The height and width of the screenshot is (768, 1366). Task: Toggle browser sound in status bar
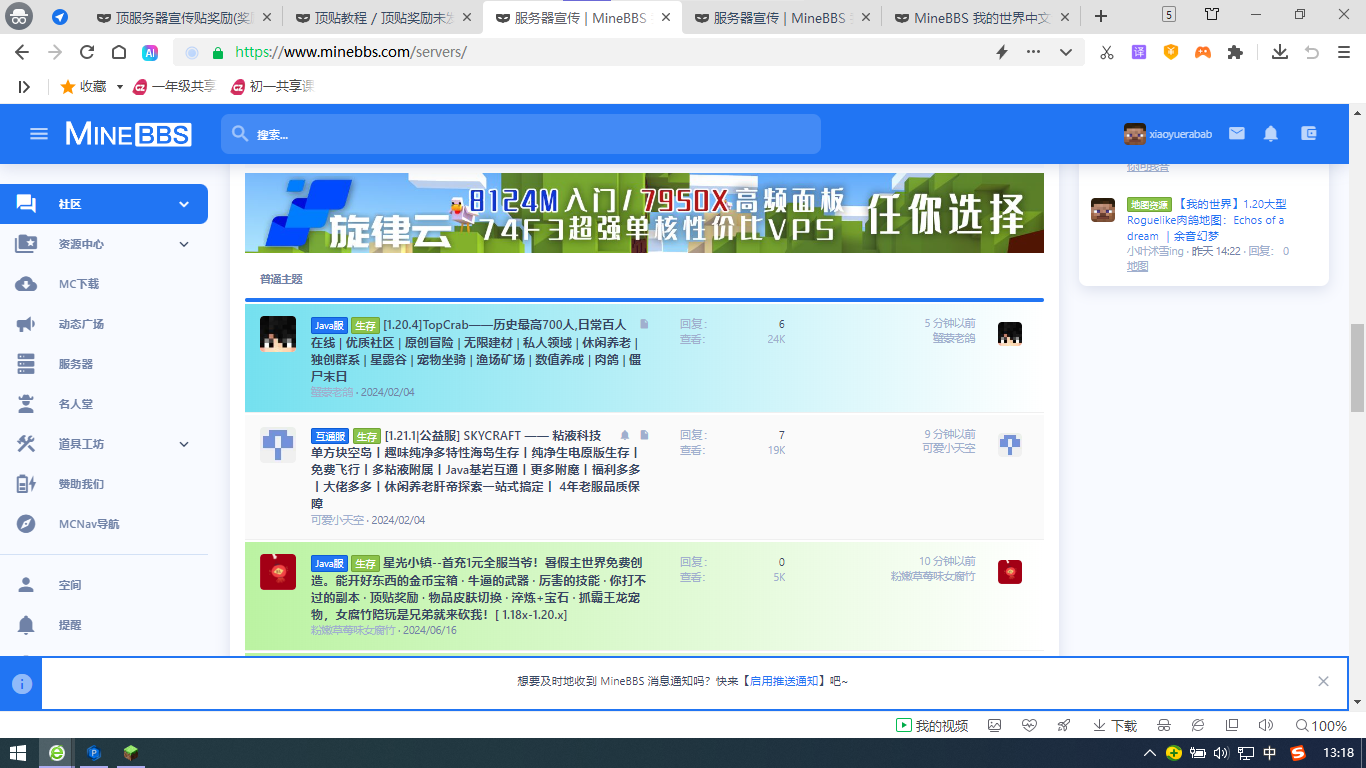click(1265, 725)
